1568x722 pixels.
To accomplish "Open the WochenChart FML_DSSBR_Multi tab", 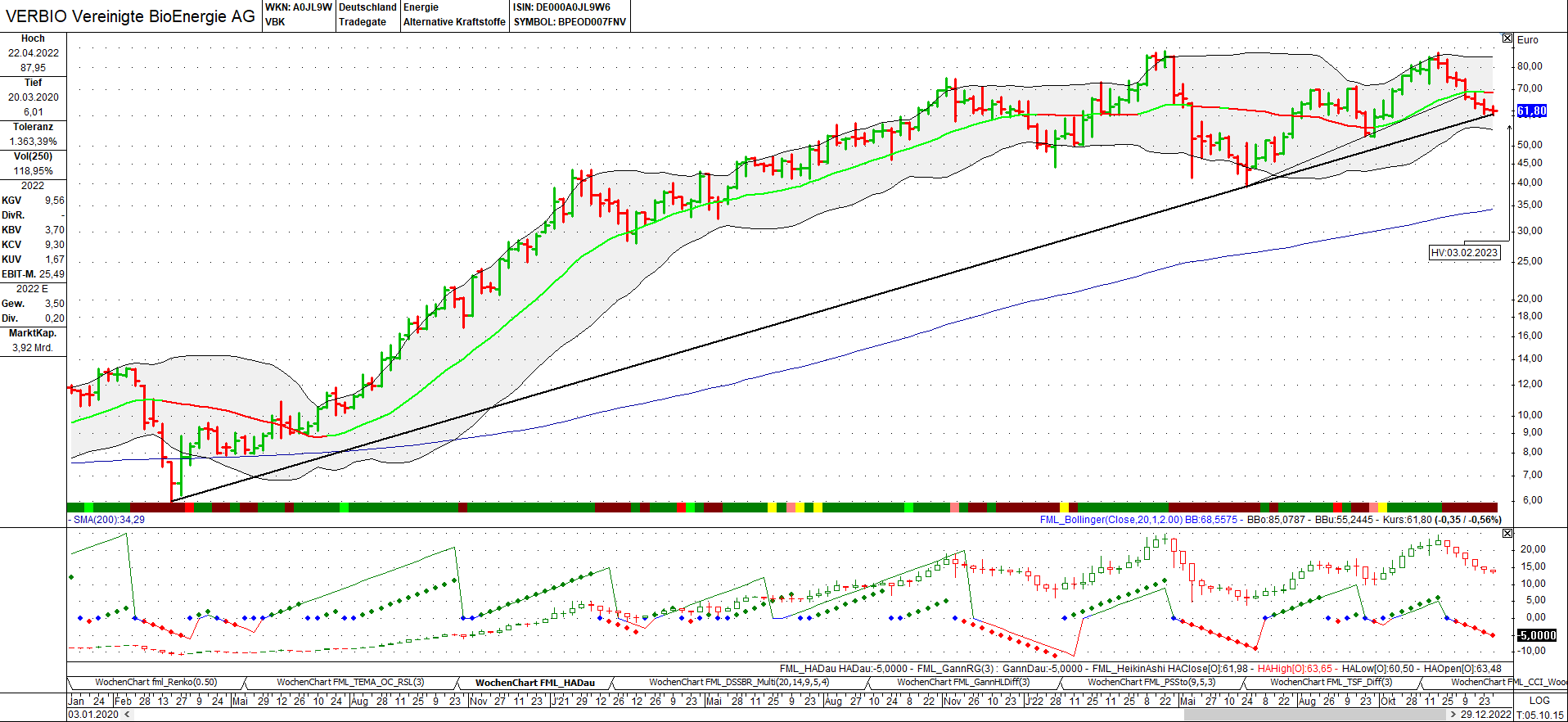I will point(739,682).
